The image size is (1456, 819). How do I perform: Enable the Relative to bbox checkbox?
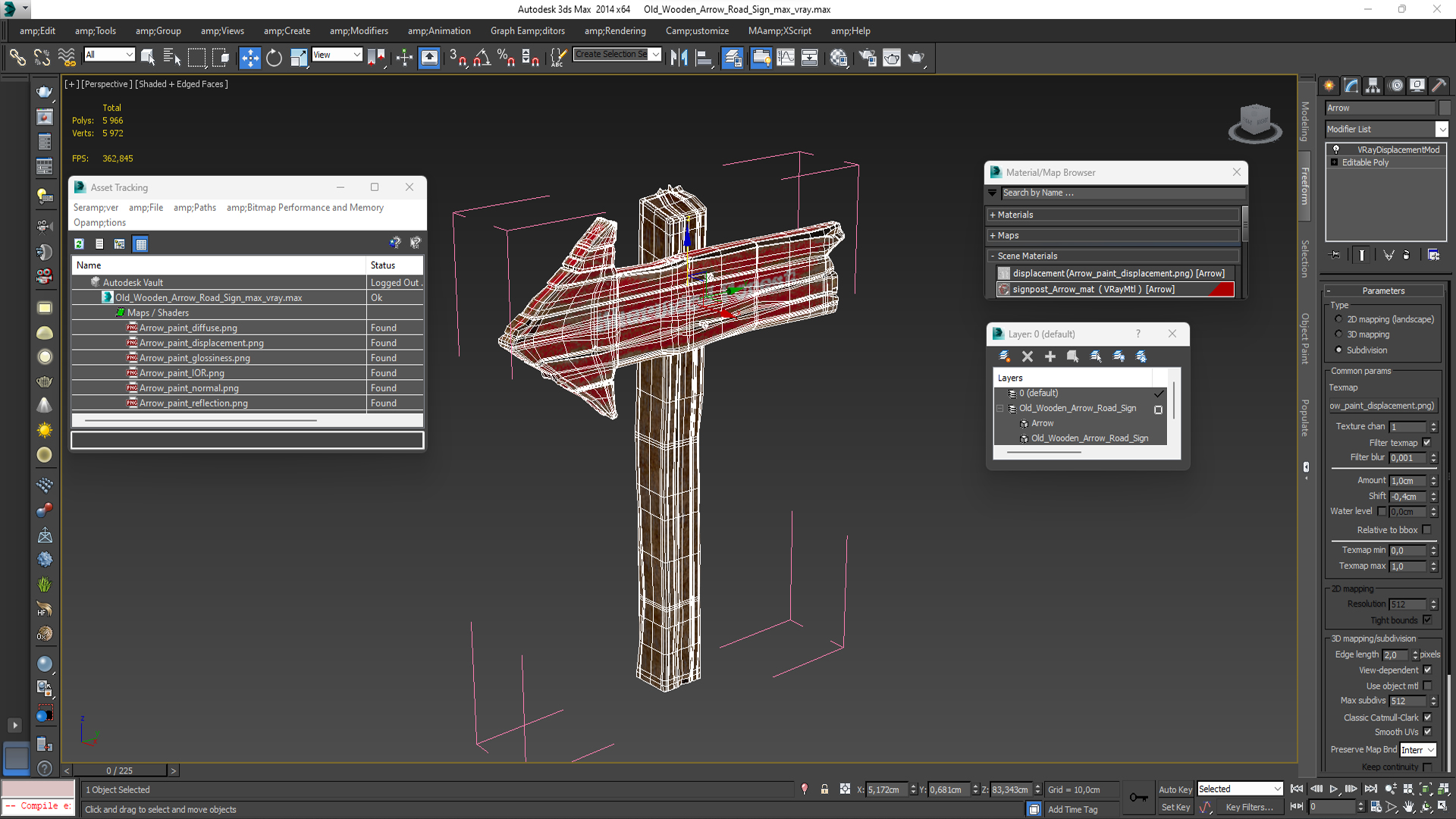(x=1426, y=530)
